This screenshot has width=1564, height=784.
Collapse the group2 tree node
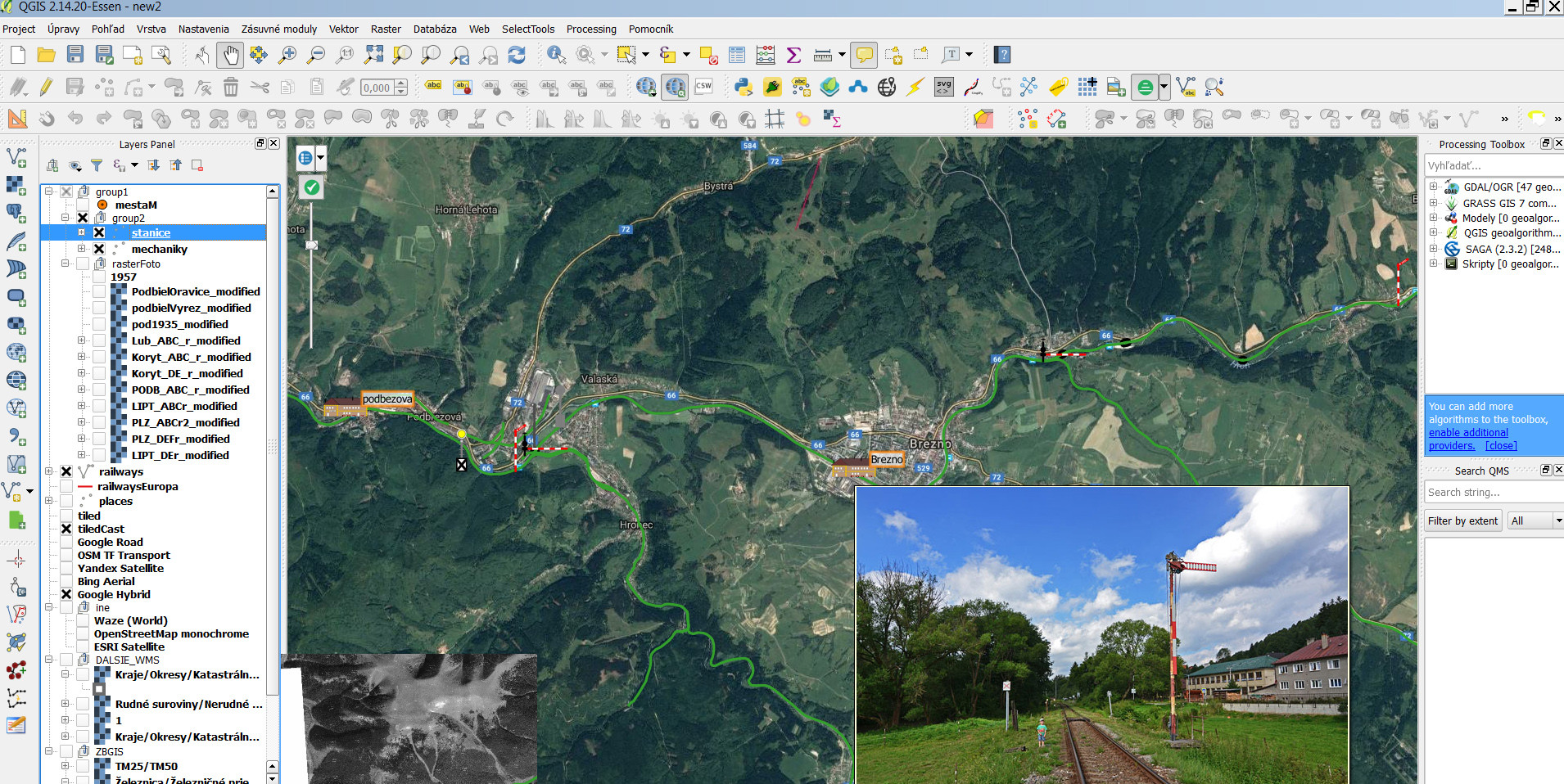click(66, 219)
